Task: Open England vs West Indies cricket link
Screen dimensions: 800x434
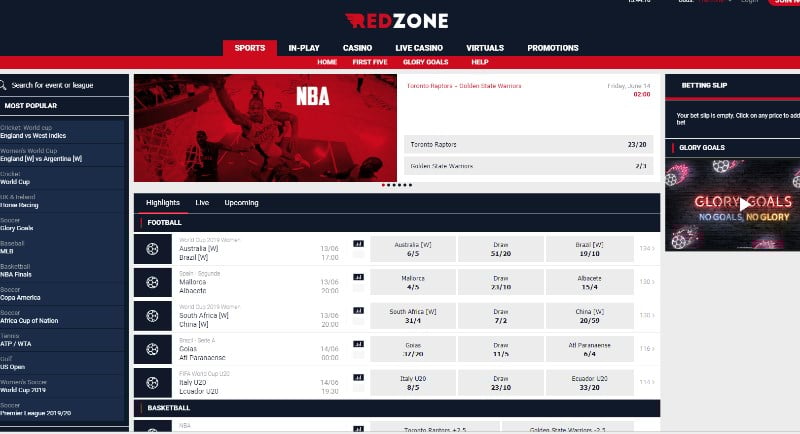Action: [x=62, y=132]
